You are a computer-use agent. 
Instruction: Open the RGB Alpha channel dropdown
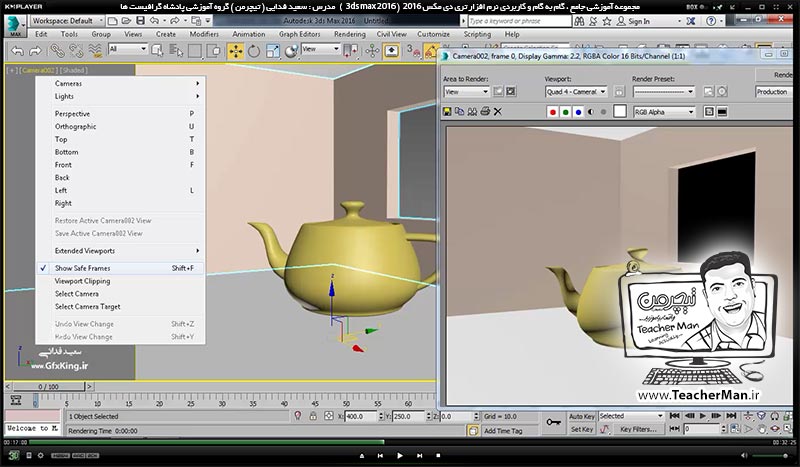coord(664,112)
